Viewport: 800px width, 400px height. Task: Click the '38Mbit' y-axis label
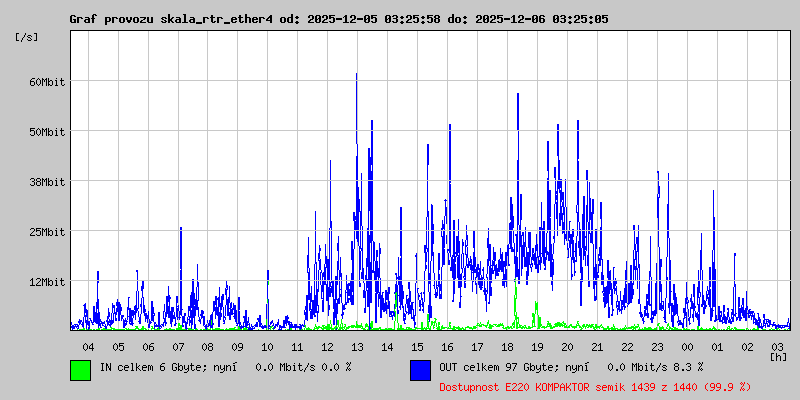tap(47, 182)
